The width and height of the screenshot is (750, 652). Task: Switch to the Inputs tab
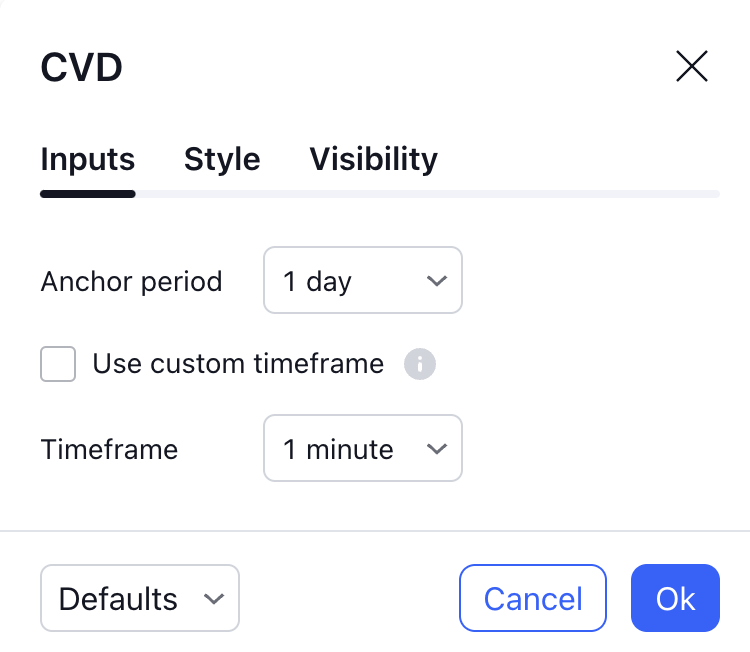[x=88, y=159]
